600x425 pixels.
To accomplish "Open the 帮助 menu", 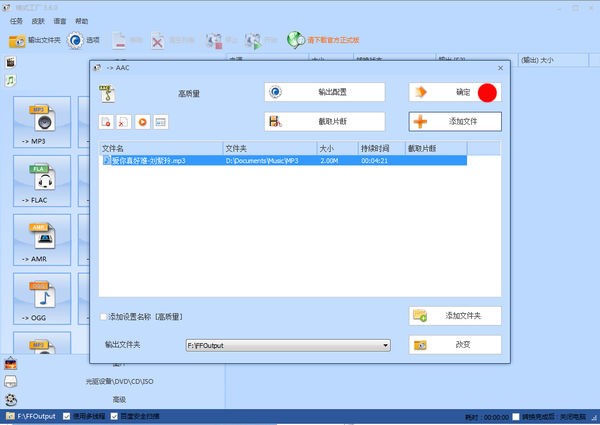I will coord(82,21).
